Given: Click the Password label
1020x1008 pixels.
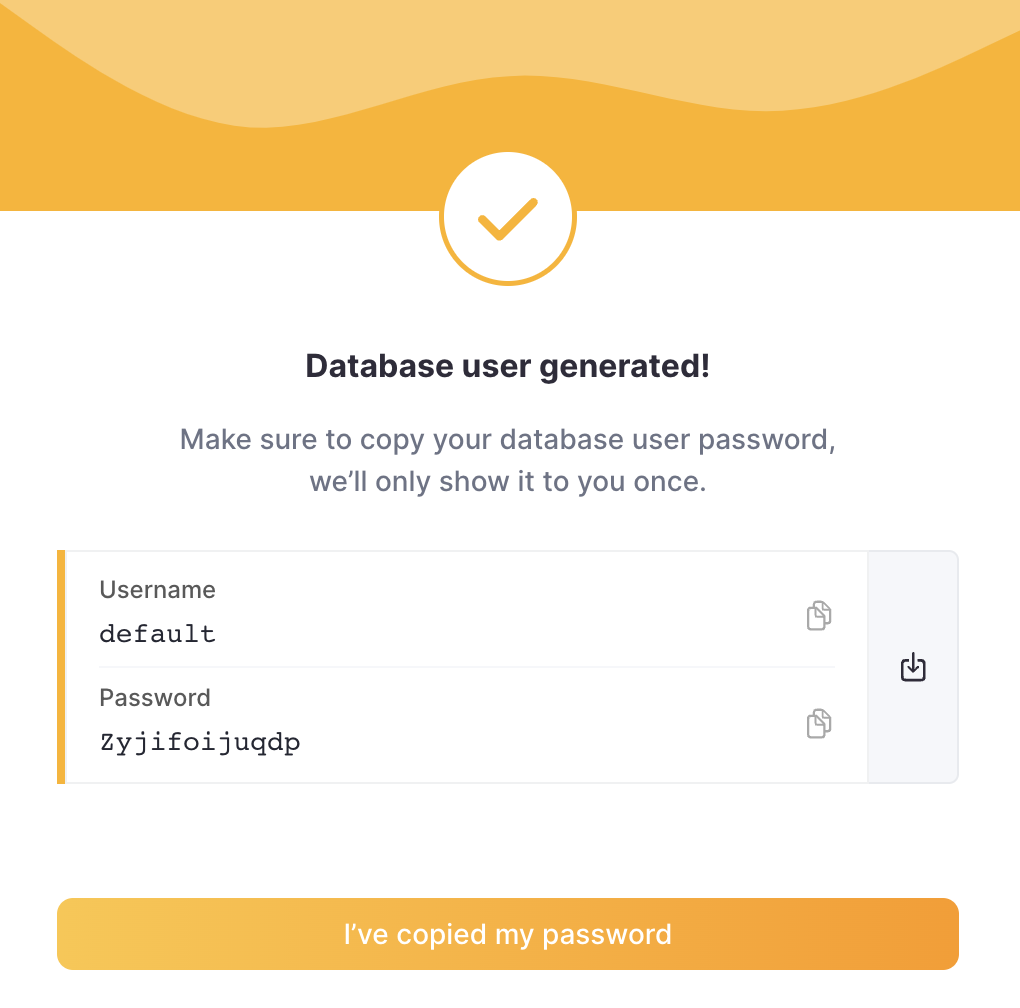Looking at the screenshot, I should pos(155,698).
